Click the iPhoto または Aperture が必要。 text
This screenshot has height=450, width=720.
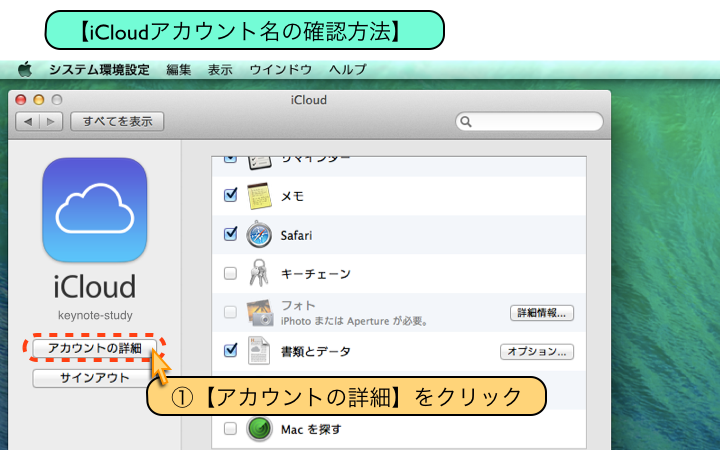coord(354,321)
